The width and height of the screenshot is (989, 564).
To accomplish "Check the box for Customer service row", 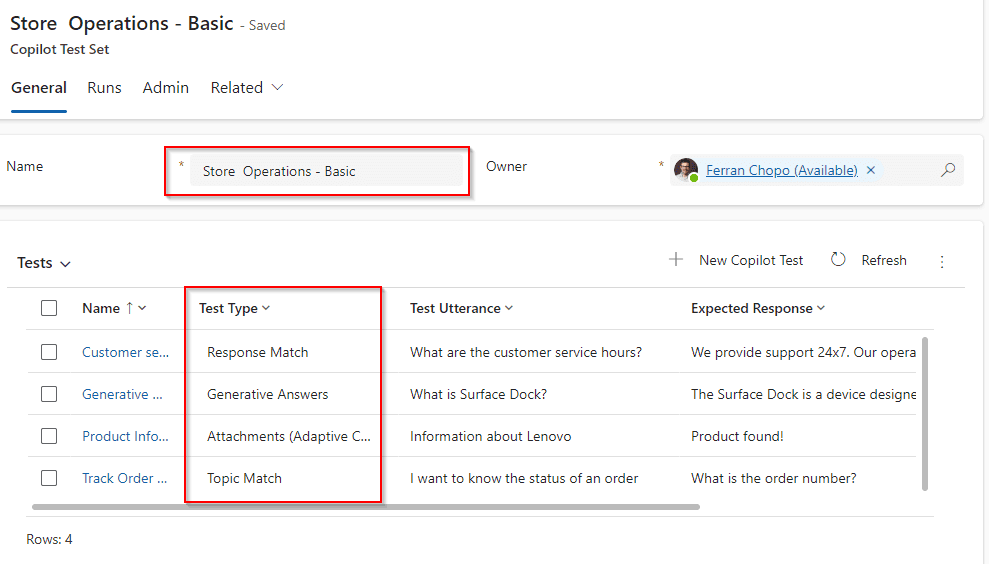I will 49,352.
